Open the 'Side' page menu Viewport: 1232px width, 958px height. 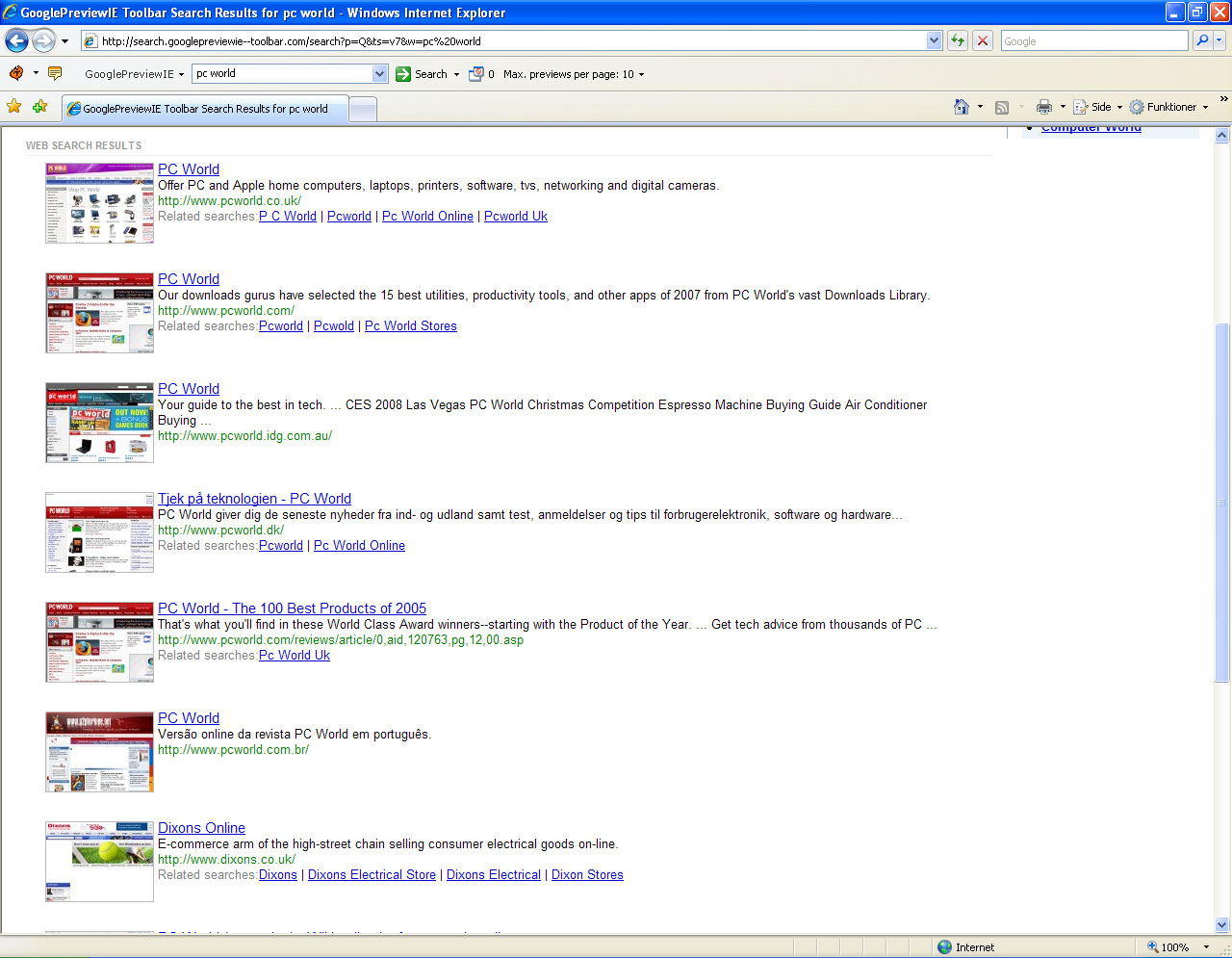coord(1098,107)
